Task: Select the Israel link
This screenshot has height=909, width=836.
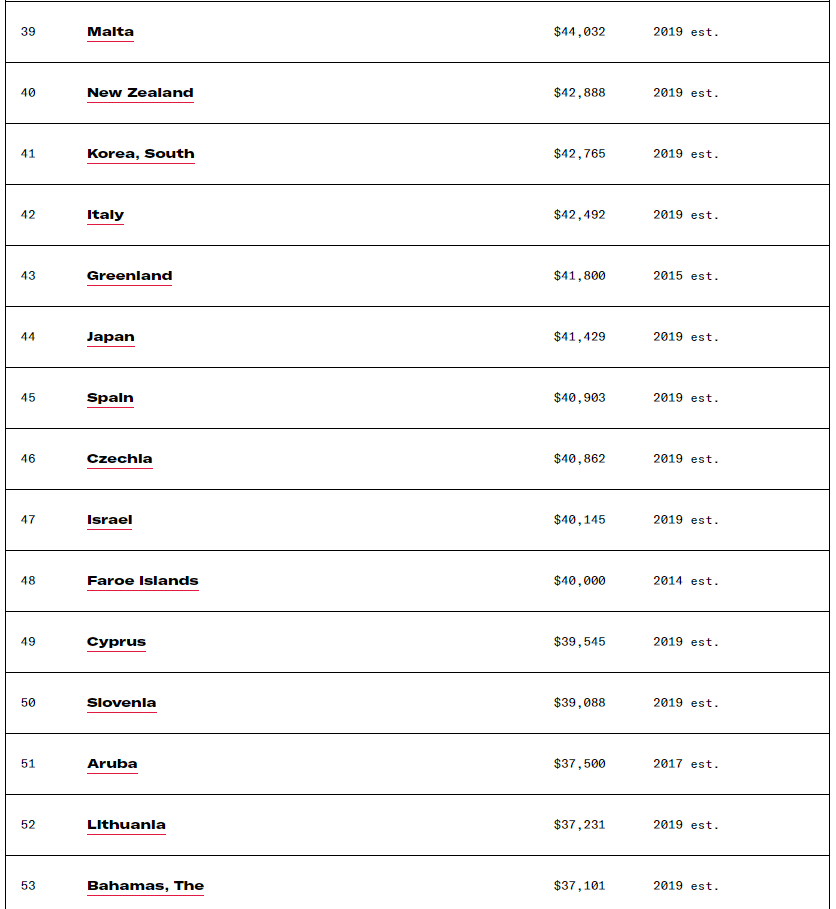Action: coord(109,520)
